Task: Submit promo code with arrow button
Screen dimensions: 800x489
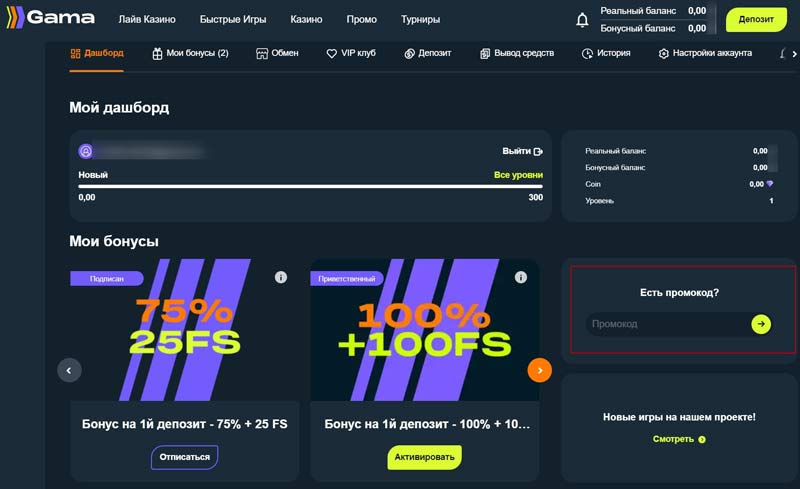Action: [761, 324]
